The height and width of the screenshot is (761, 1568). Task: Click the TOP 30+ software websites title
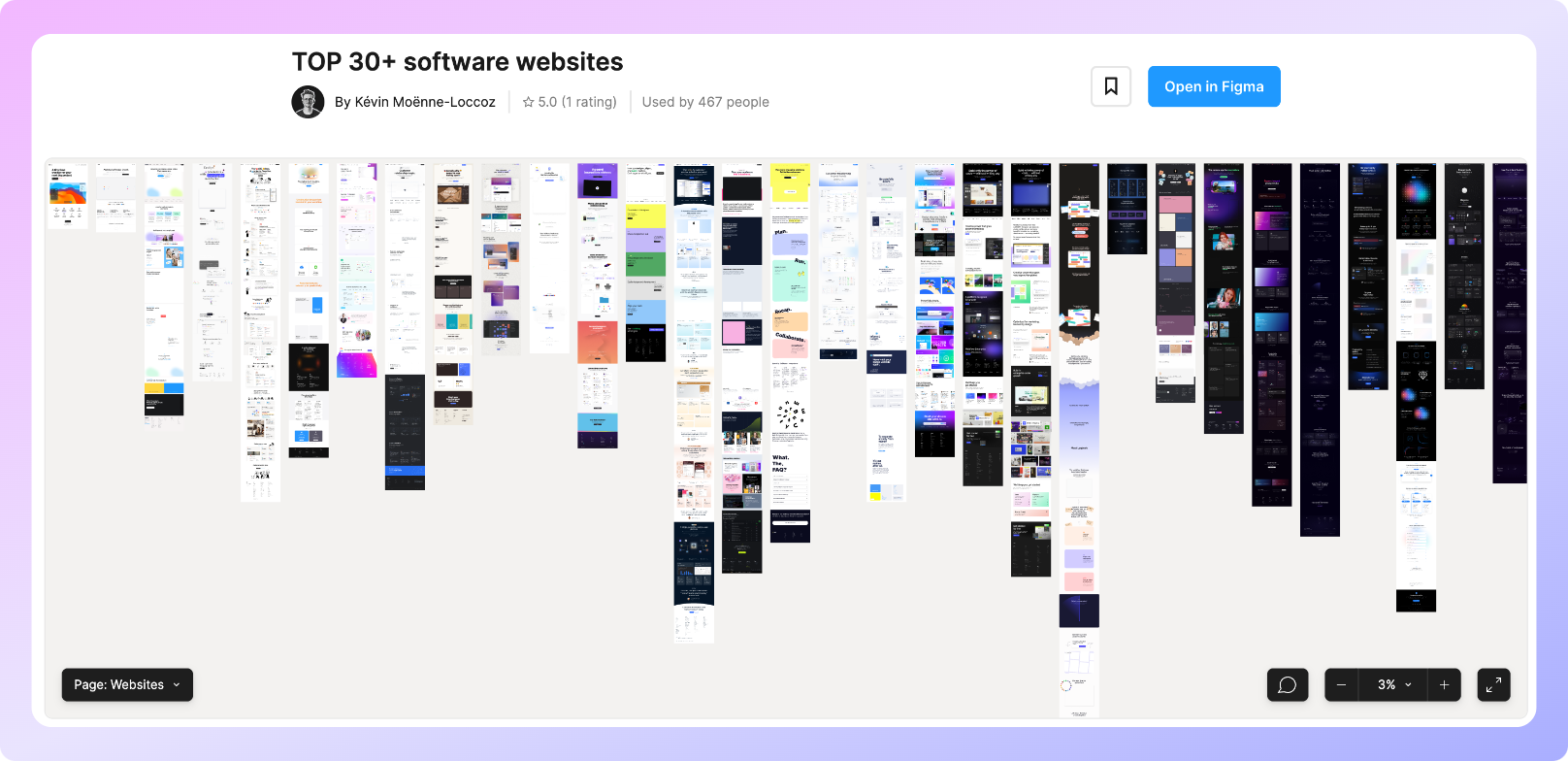point(458,61)
